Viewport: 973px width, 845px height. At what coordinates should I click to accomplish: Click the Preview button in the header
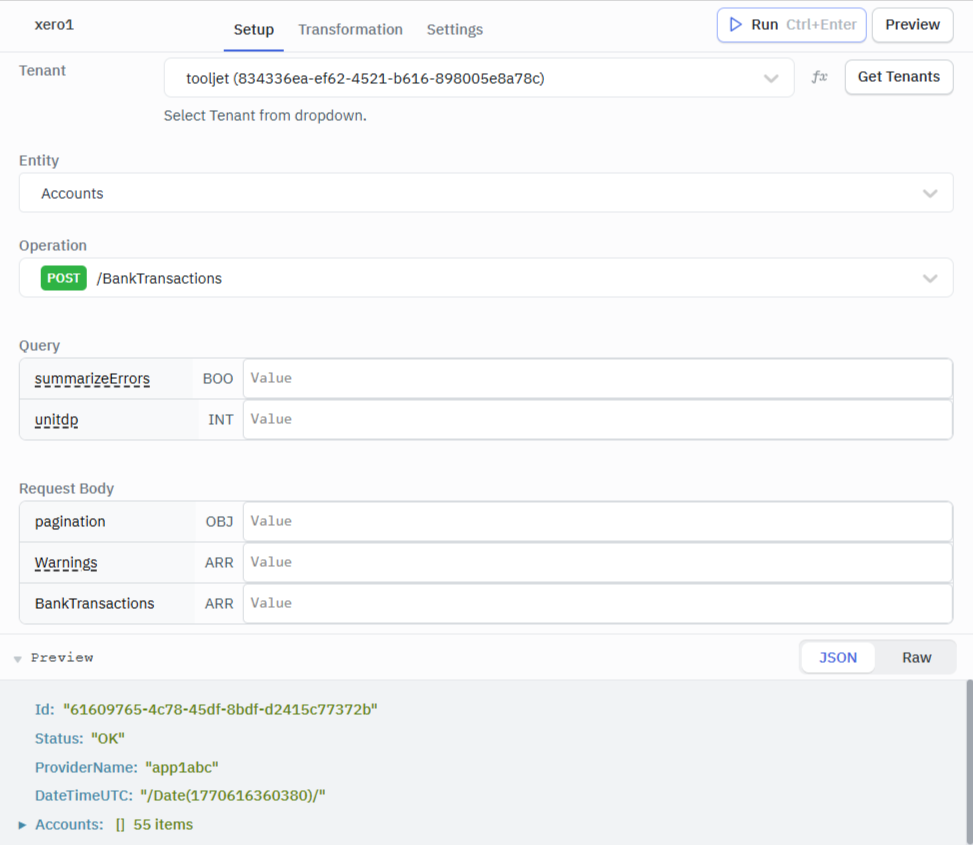(x=911, y=25)
